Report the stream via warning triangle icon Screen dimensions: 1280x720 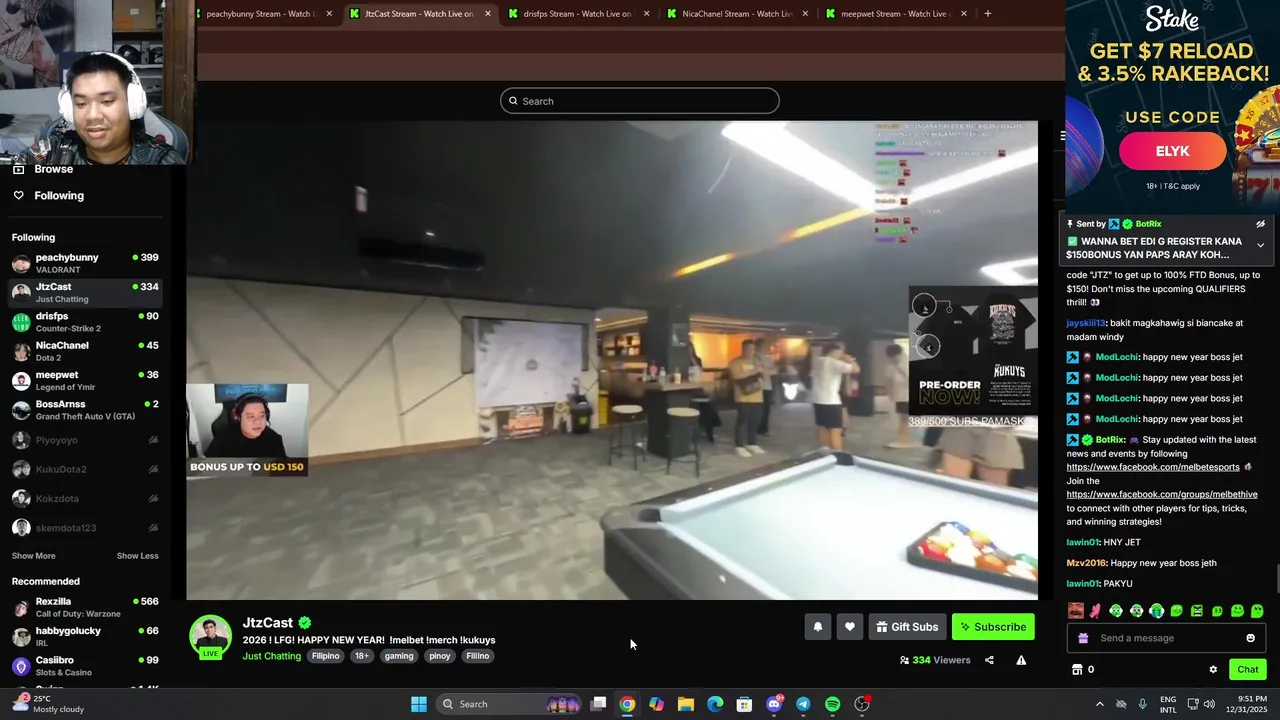pyautogui.click(x=1021, y=660)
